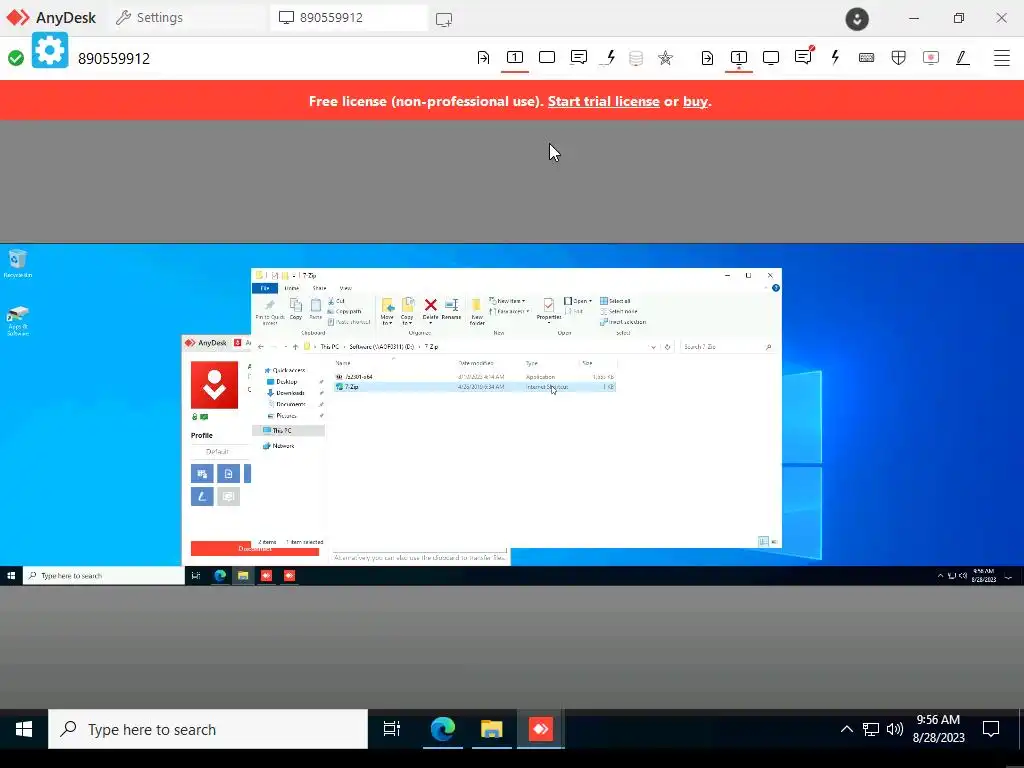
Task: Open Recycle Bin on the remote desktop
Action: coord(18,263)
